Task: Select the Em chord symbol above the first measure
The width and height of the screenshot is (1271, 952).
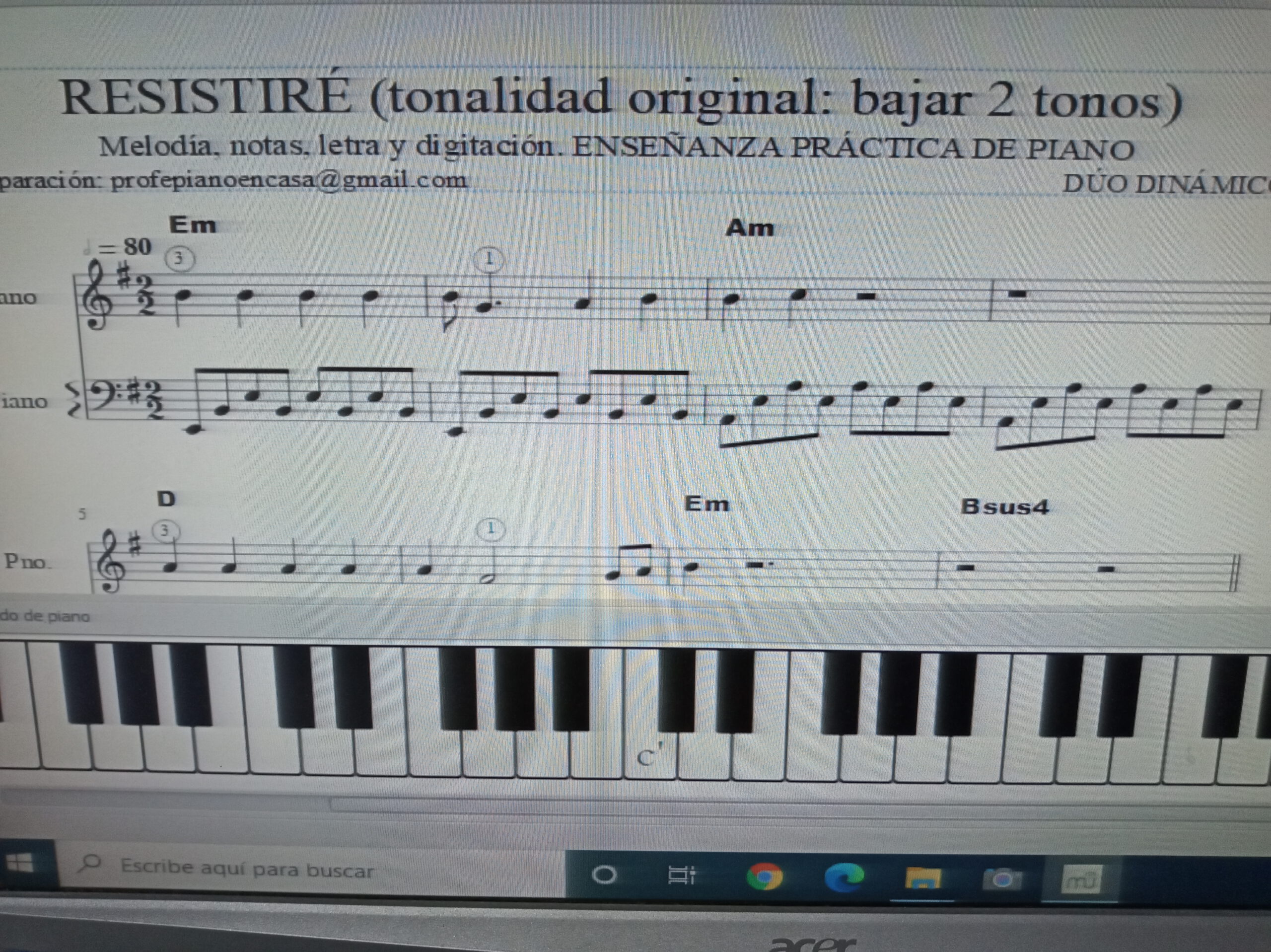Action: [193, 224]
